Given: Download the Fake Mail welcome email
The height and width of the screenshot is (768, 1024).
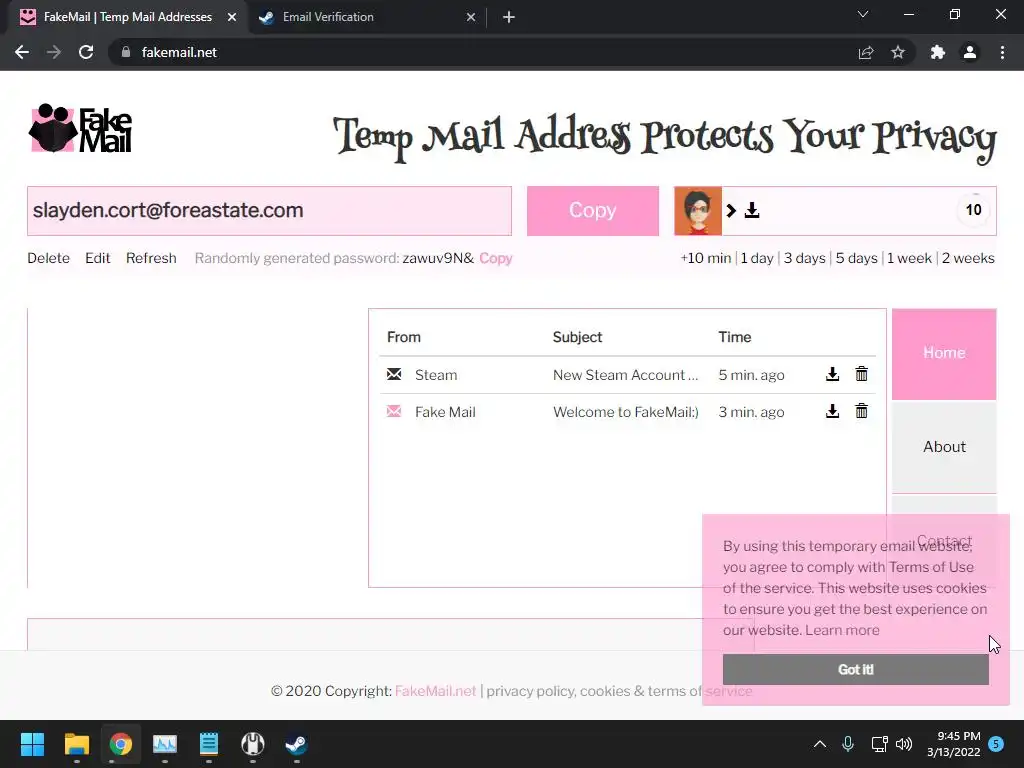Looking at the screenshot, I should (832, 411).
